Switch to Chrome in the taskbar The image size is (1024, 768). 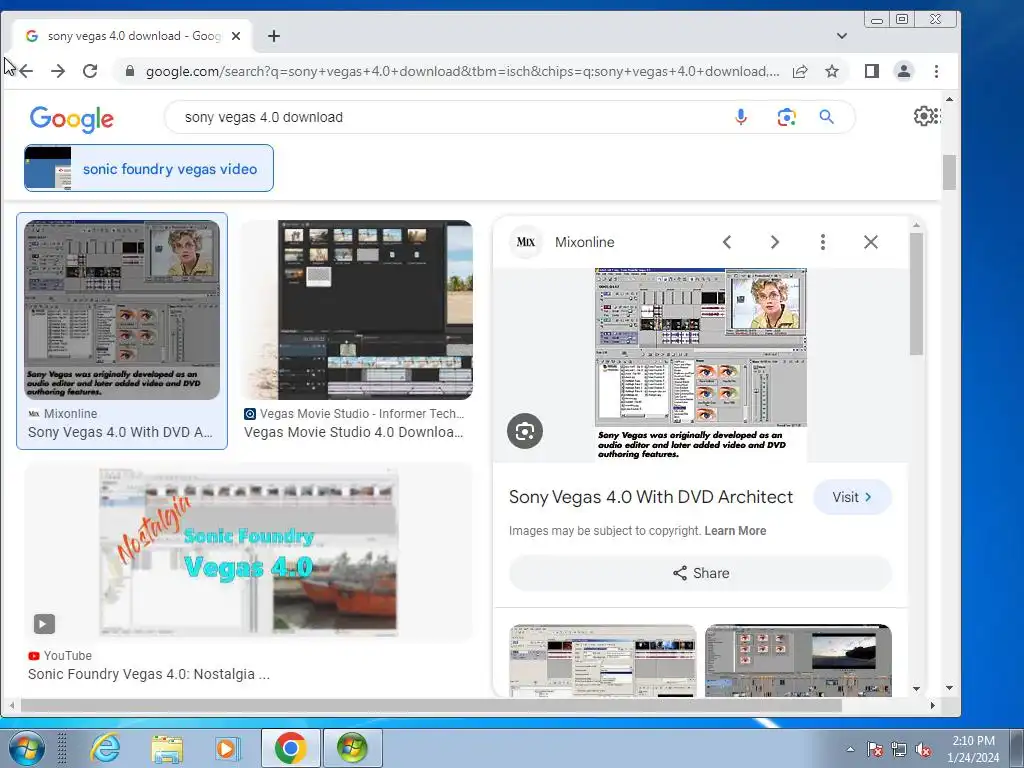pos(291,748)
